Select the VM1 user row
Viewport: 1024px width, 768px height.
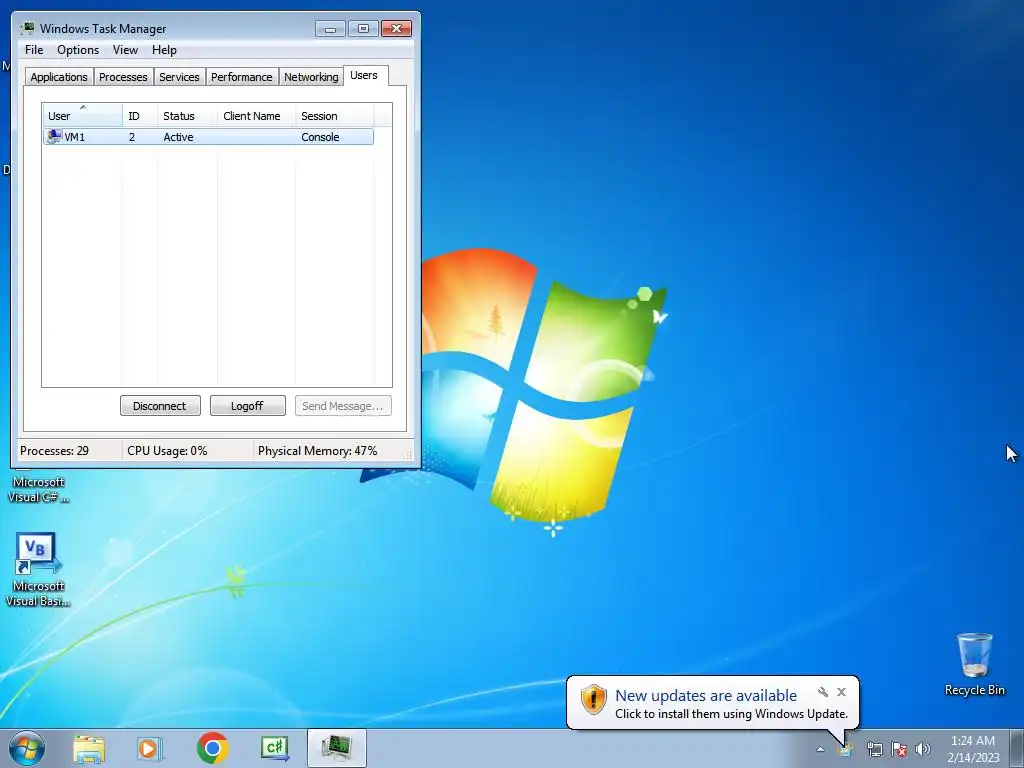pyautogui.click(x=208, y=136)
